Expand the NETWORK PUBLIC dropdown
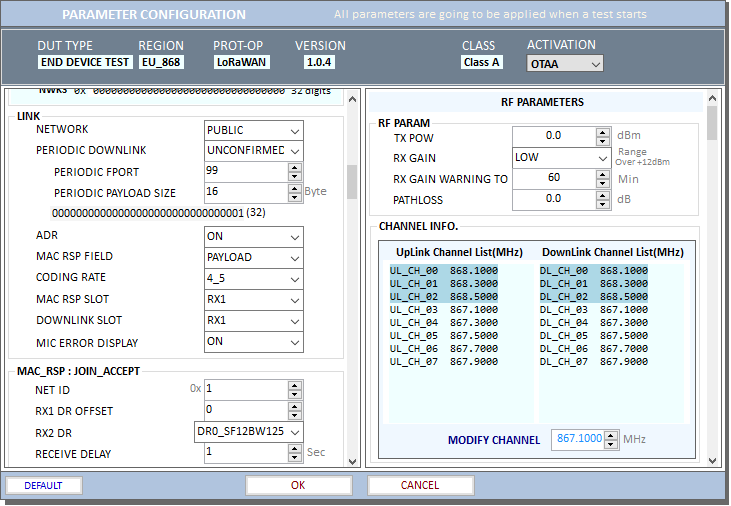Image resolution: width=731 pixels, height=506 pixels. tap(294, 130)
